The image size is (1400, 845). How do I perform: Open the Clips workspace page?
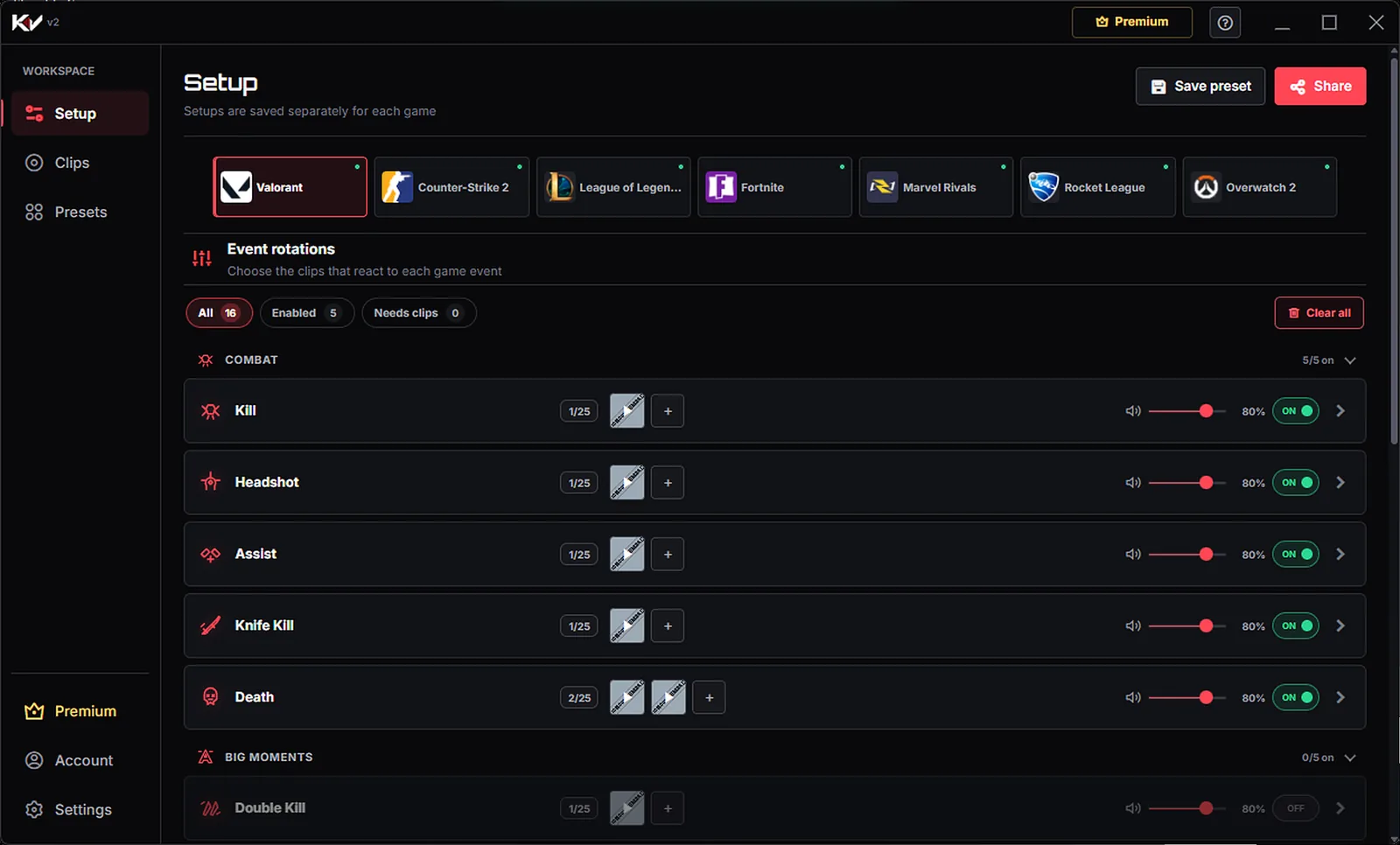coord(80,163)
